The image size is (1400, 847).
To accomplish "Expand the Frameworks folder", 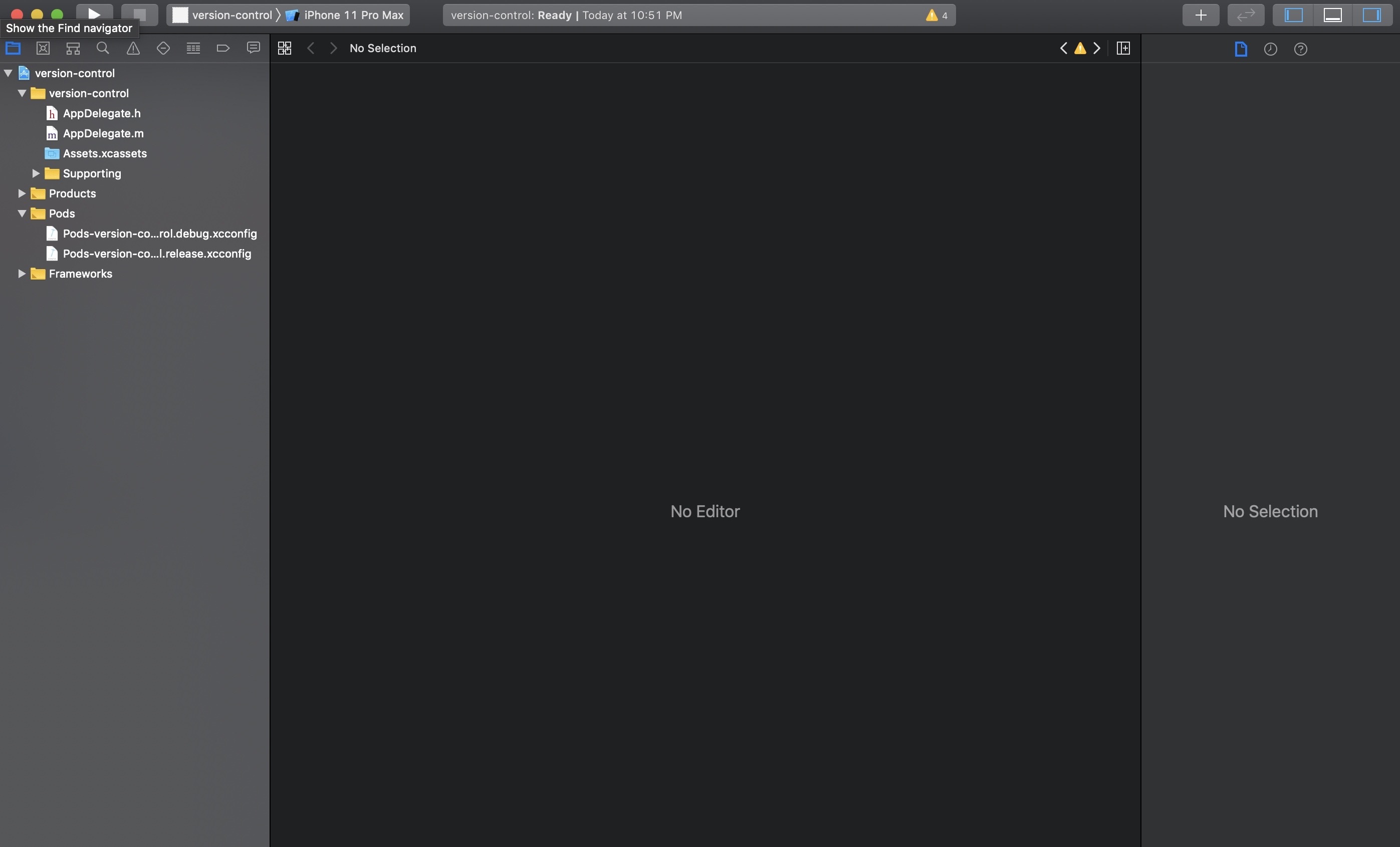I will tap(22, 274).
